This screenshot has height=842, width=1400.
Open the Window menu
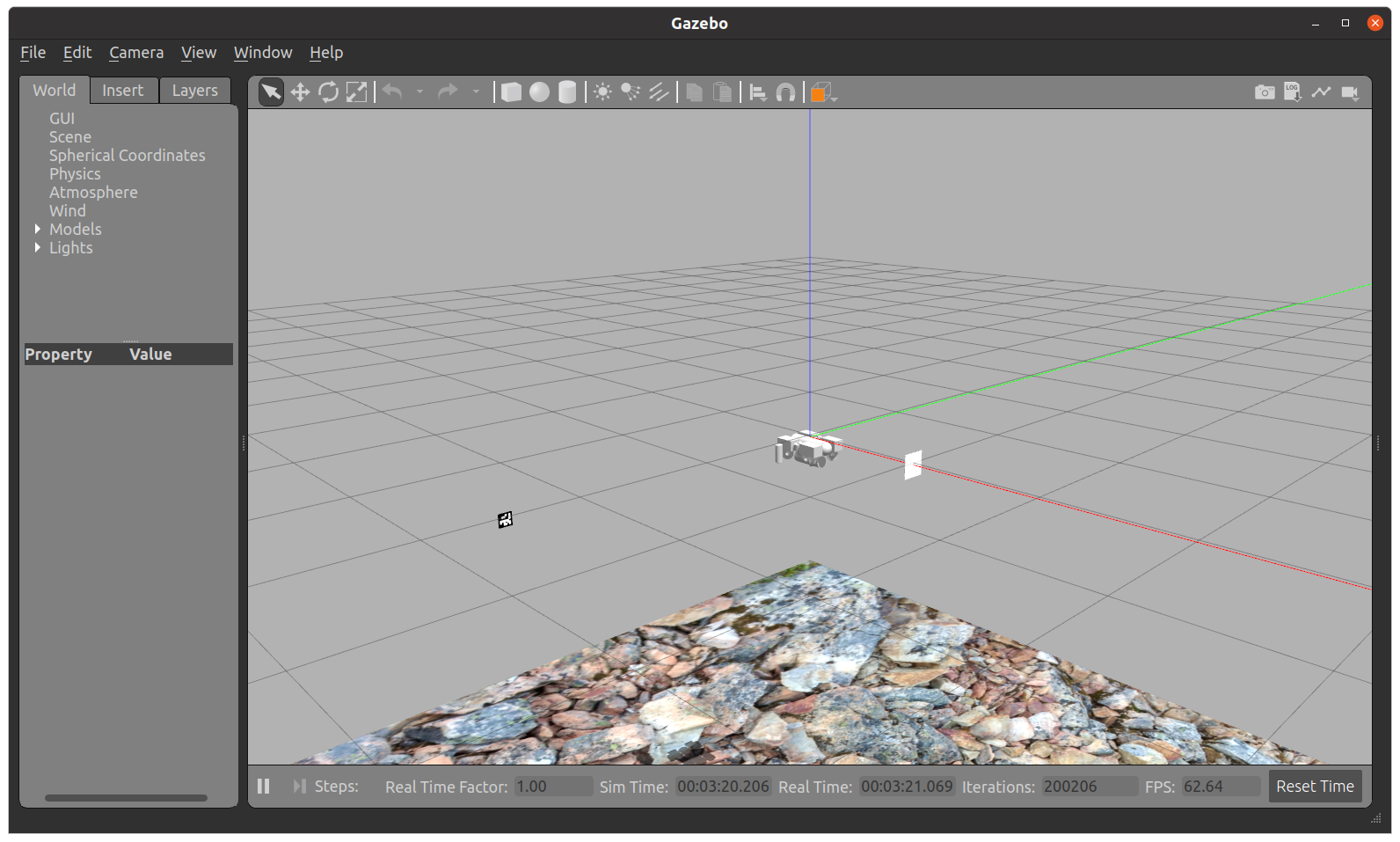[263, 53]
